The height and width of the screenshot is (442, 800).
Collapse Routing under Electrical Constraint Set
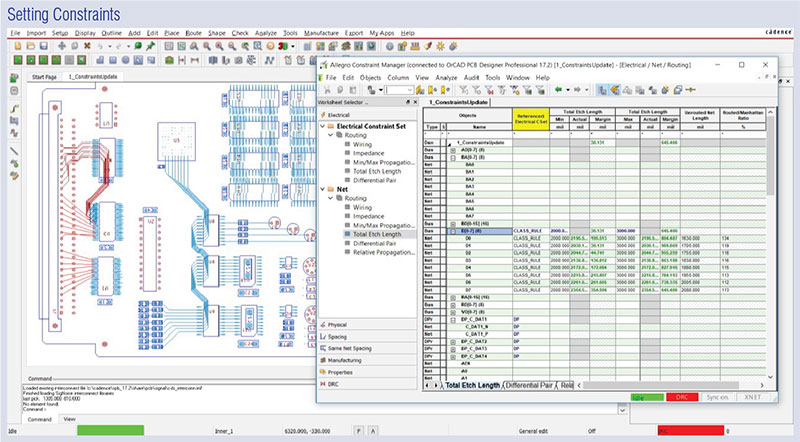(x=331, y=135)
